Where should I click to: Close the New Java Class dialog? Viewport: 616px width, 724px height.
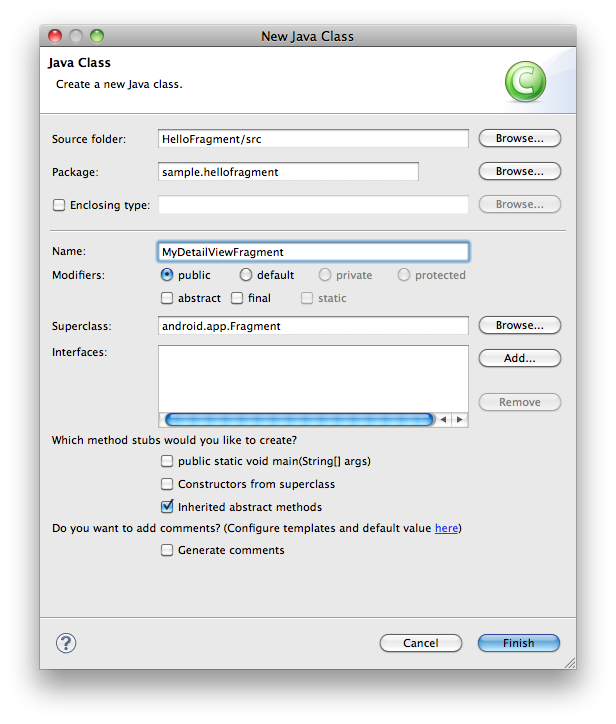(55, 36)
